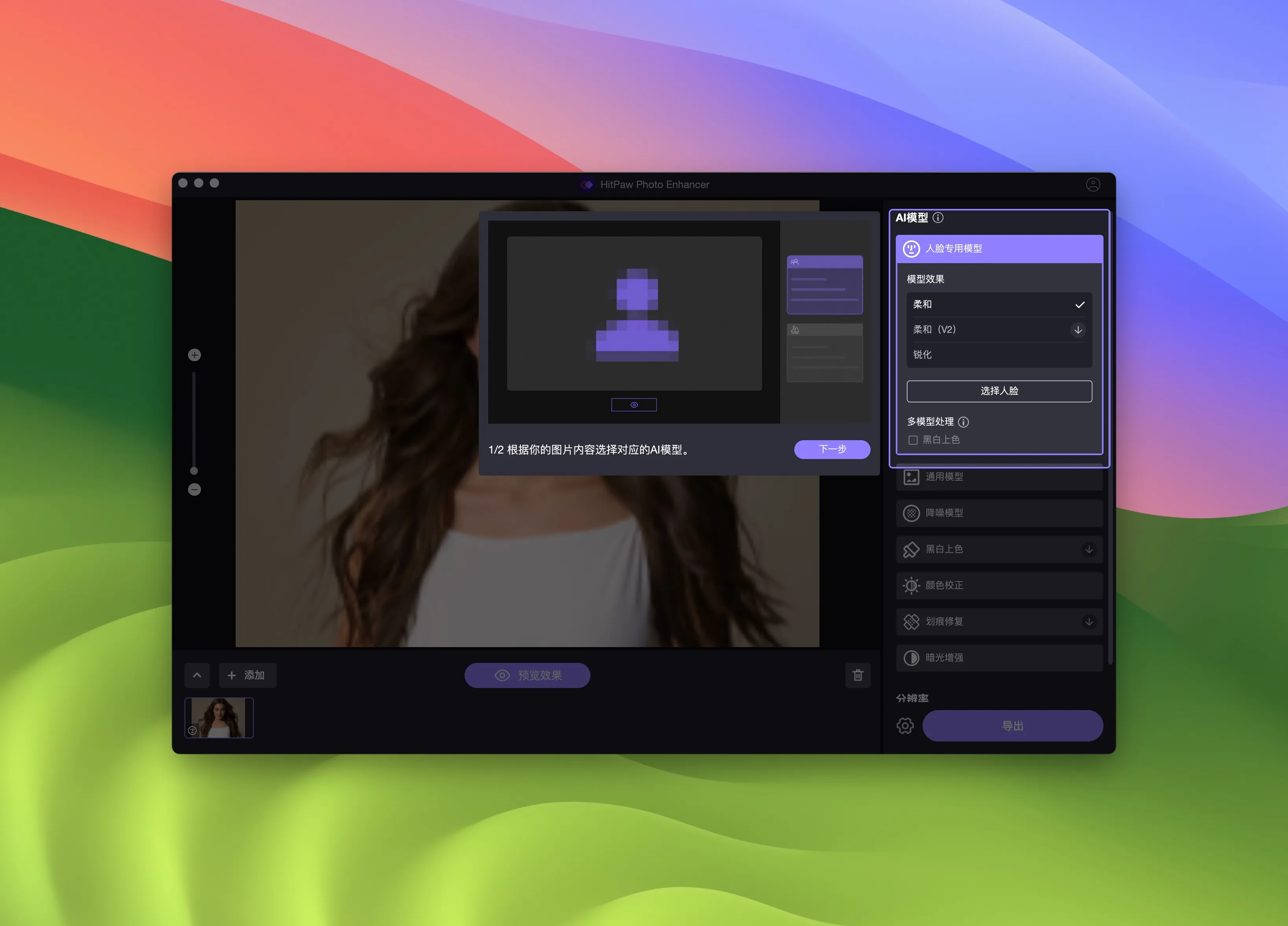The width and height of the screenshot is (1288, 926).
Task: Click the zoom in plus icon
Action: click(194, 355)
